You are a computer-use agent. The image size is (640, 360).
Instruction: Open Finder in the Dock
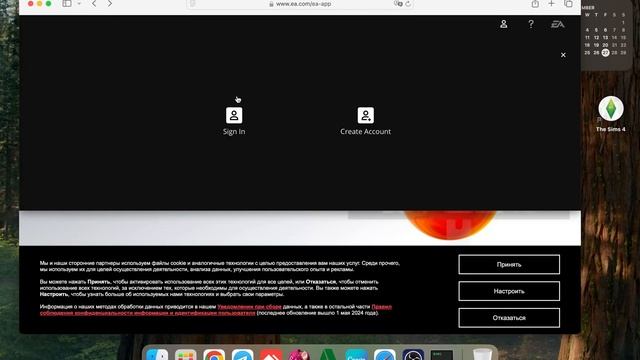click(x=157, y=354)
